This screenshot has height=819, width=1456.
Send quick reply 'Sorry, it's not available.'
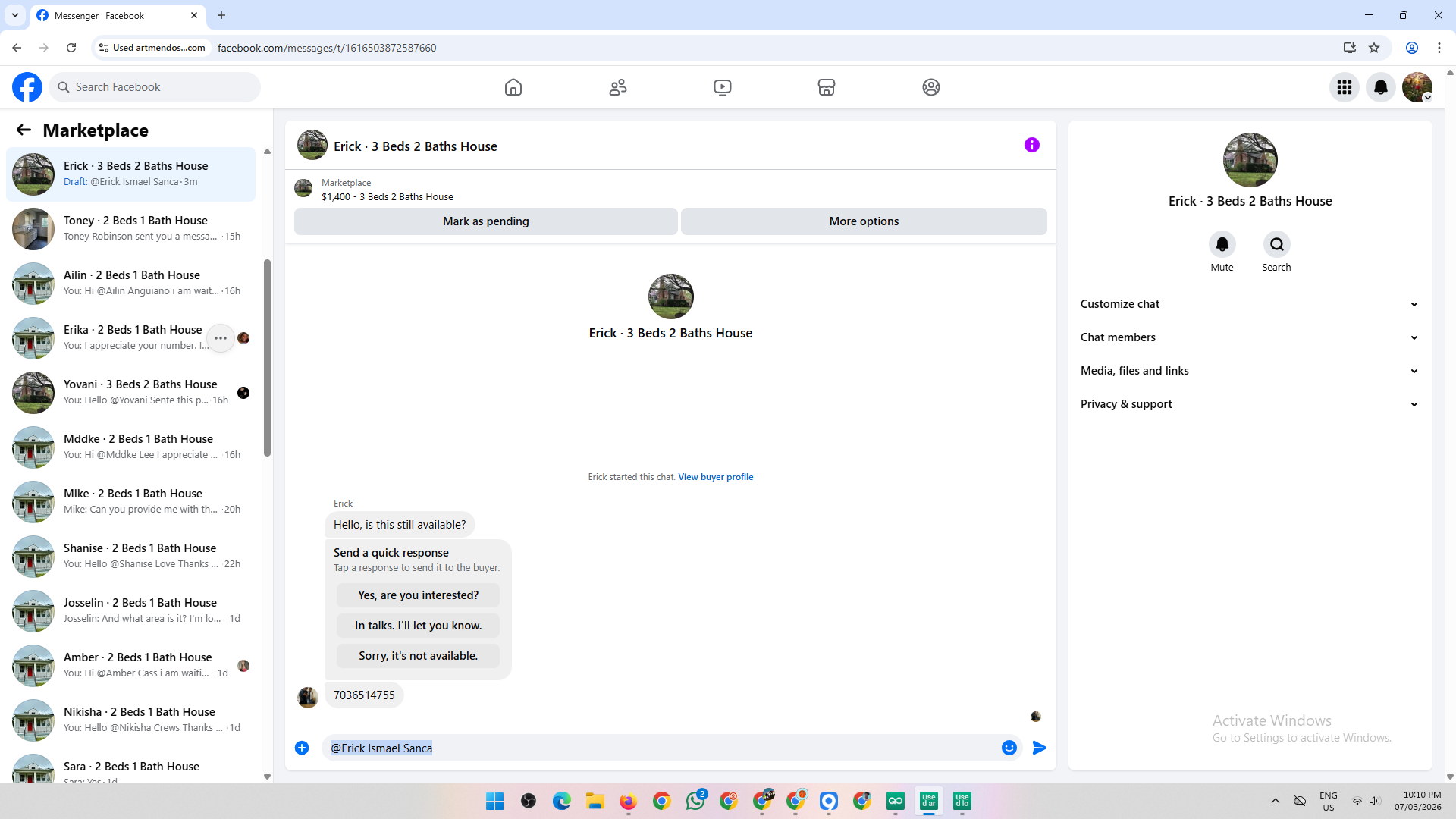pos(418,656)
